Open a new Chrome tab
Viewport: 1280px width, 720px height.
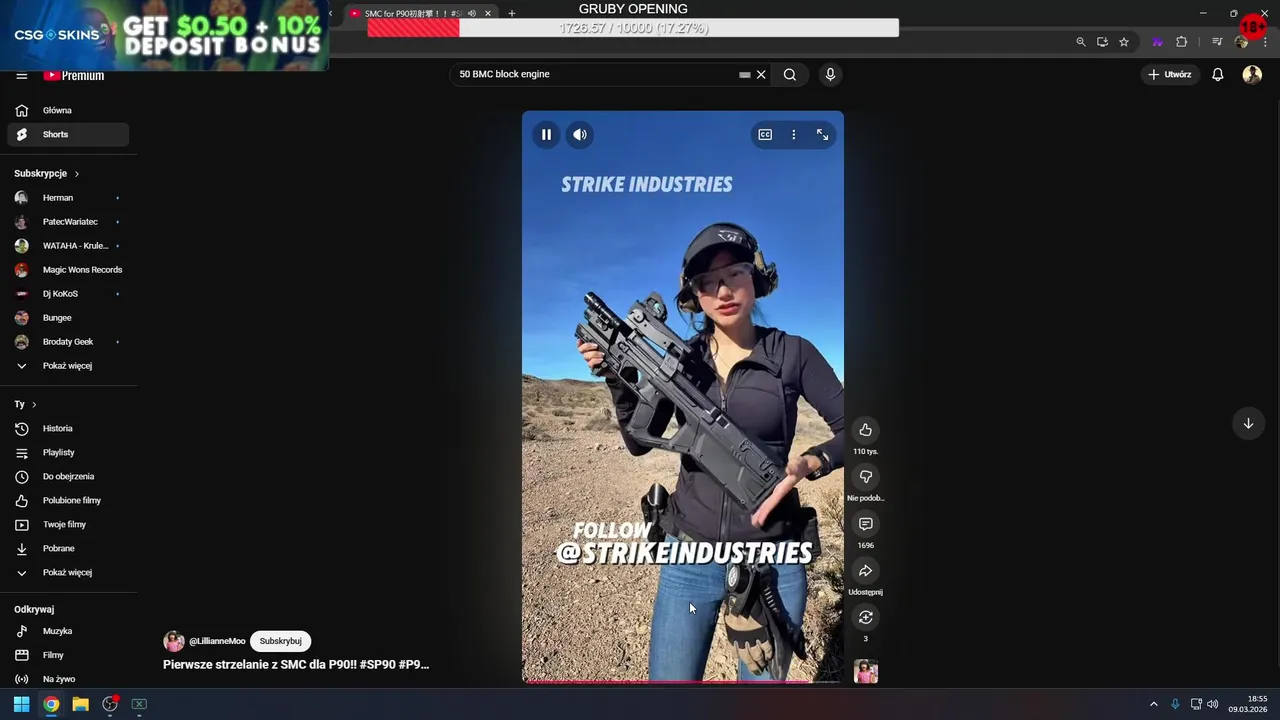(512, 13)
